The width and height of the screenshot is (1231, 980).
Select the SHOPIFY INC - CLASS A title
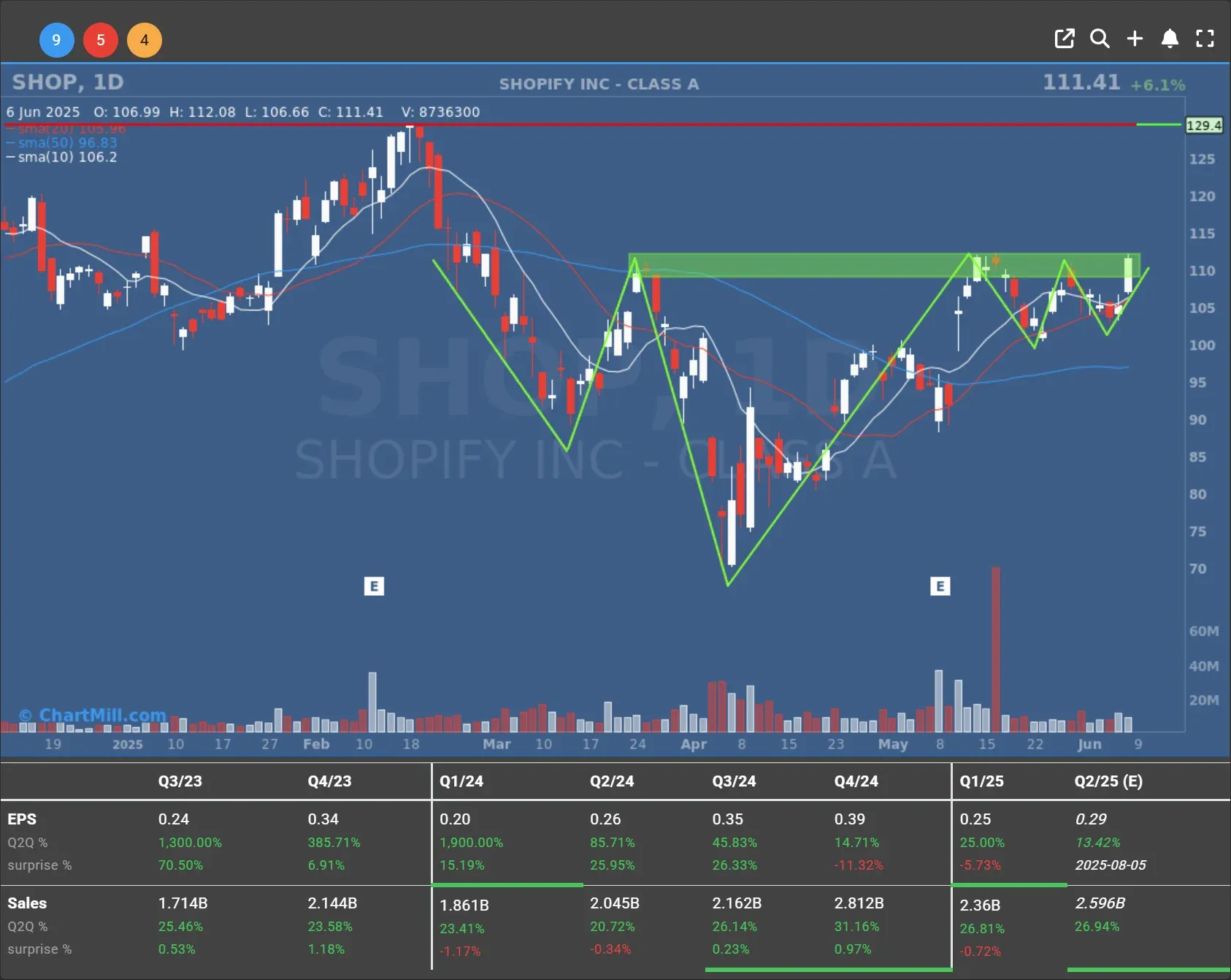pos(599,84)
